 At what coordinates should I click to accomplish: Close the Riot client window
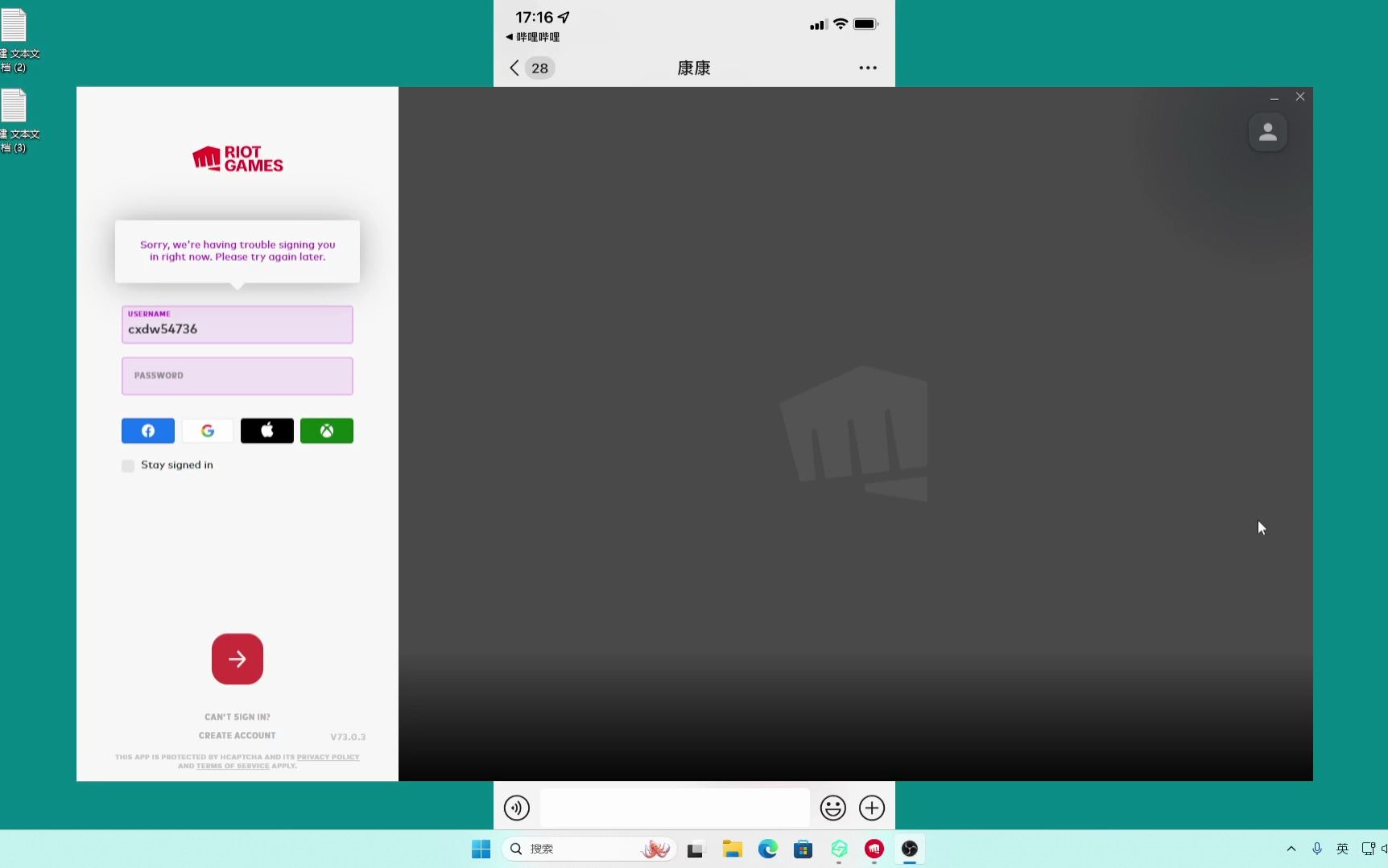pos(1300,97)
